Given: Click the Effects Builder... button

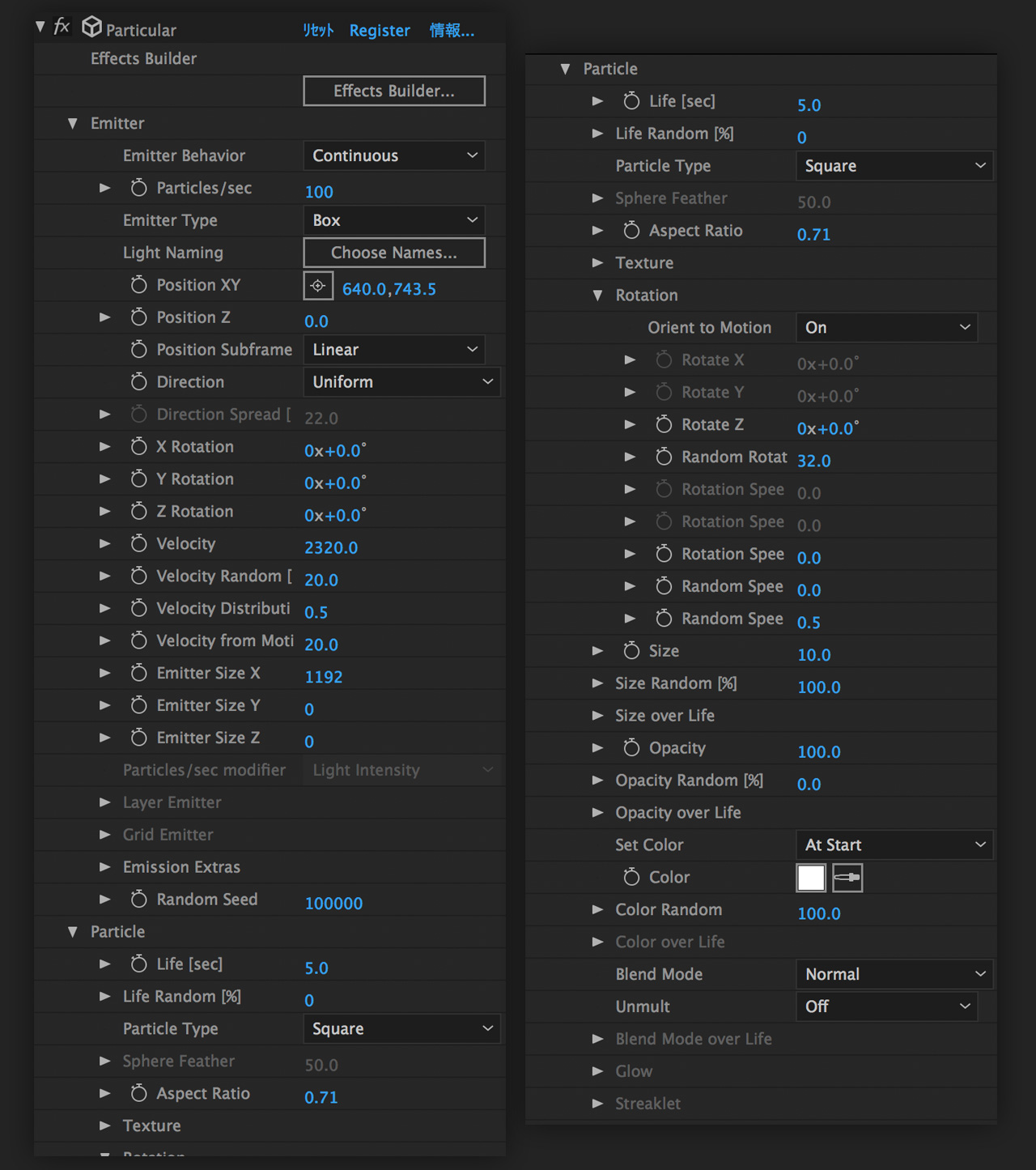Looking at the screenshot, I should 394,91.
